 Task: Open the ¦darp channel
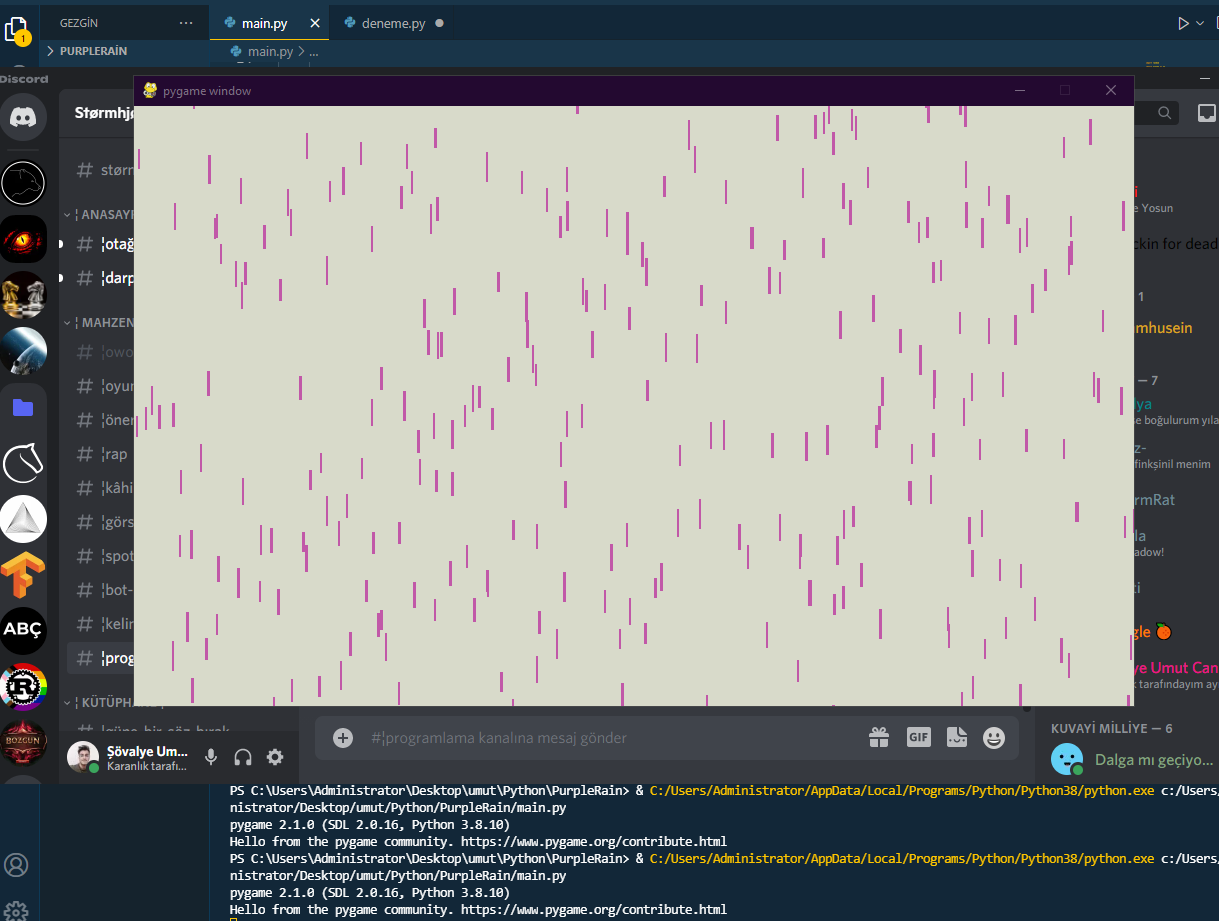[101, 278]
